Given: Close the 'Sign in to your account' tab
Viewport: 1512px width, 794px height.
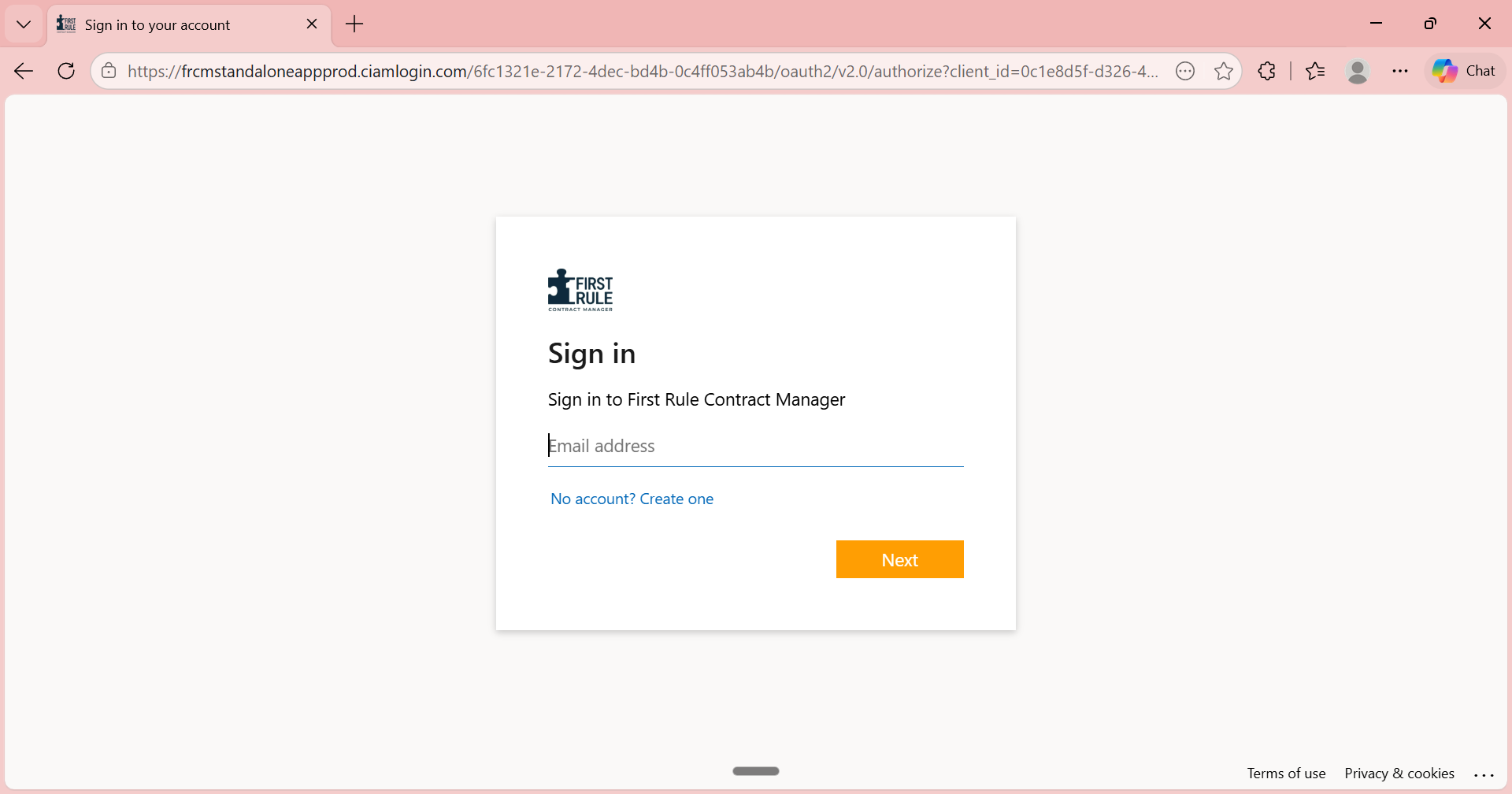Looking at the screenshot, I should 312,24.
